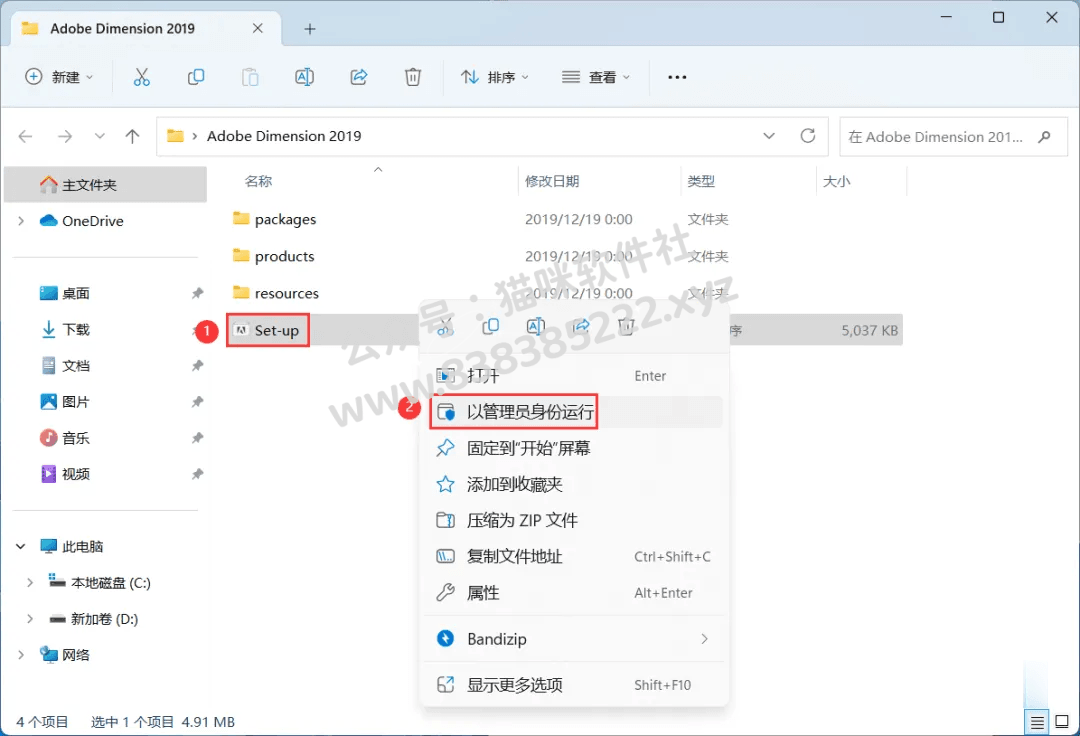Click the Rename icon in toolbar
Image resolution: width=1080 pixels, height=736 pixels.
304,77
